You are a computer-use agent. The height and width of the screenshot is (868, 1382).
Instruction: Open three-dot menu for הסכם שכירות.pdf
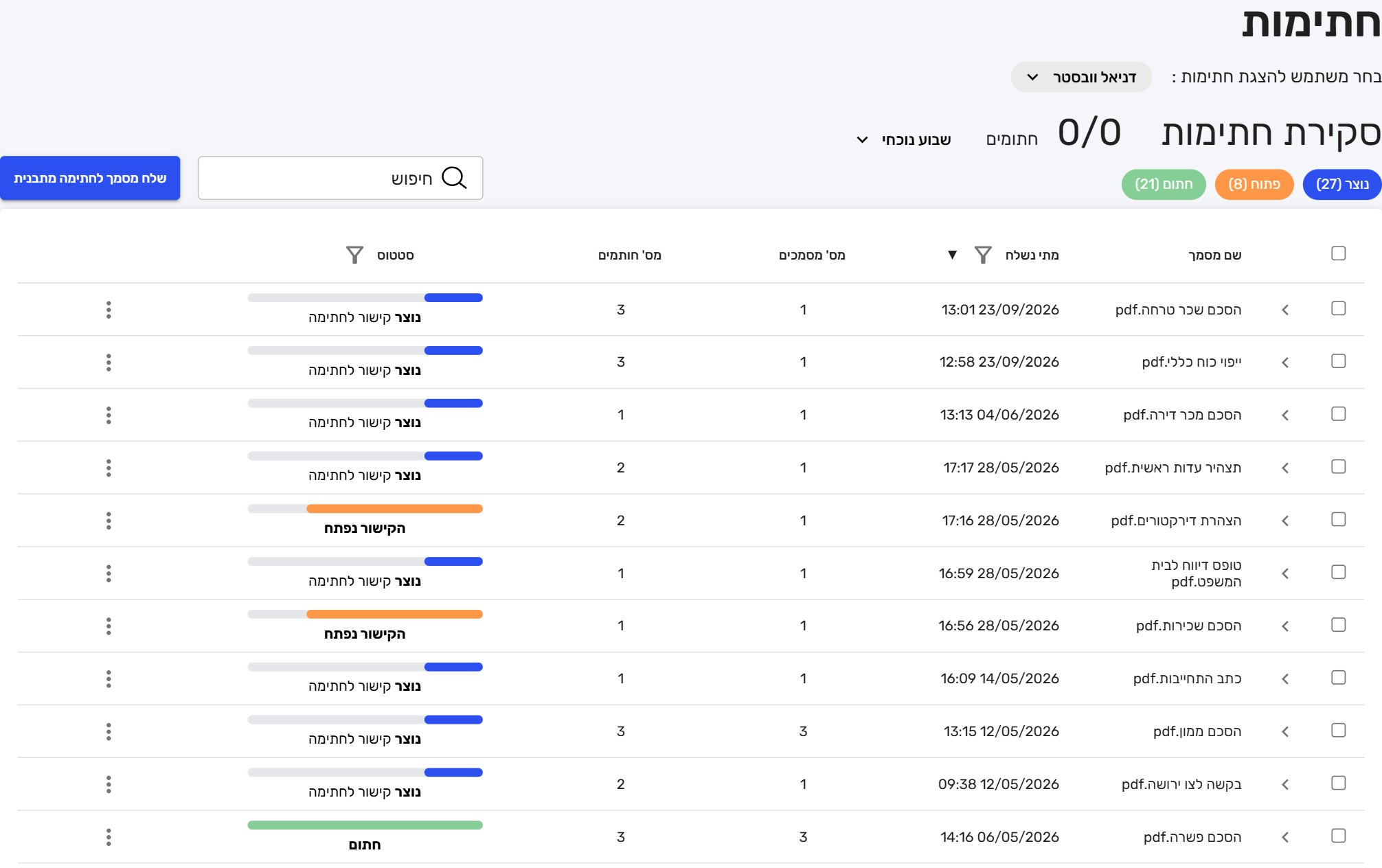(x=109, y=626)
